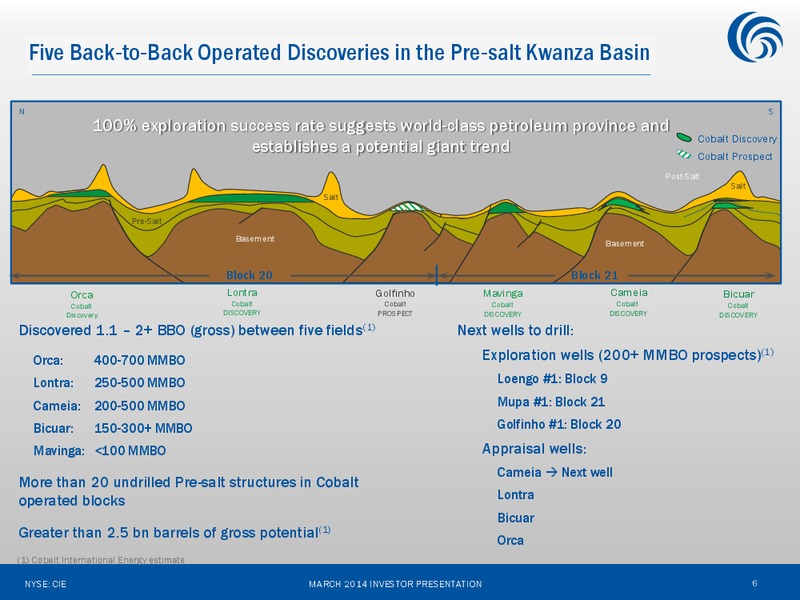Select the slide title about Kwanza Basin
This screenshot has height=600, width=800.
(x=339, y=53)
